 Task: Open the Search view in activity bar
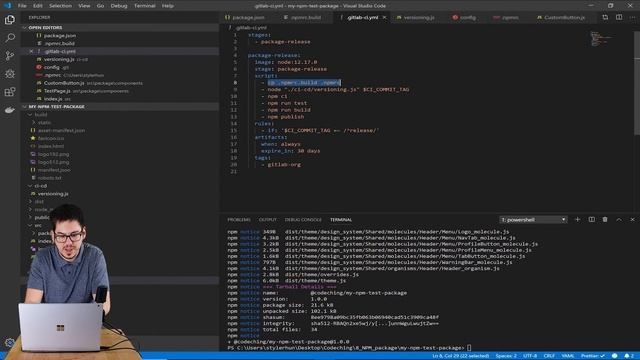click(x=9, y=38)
